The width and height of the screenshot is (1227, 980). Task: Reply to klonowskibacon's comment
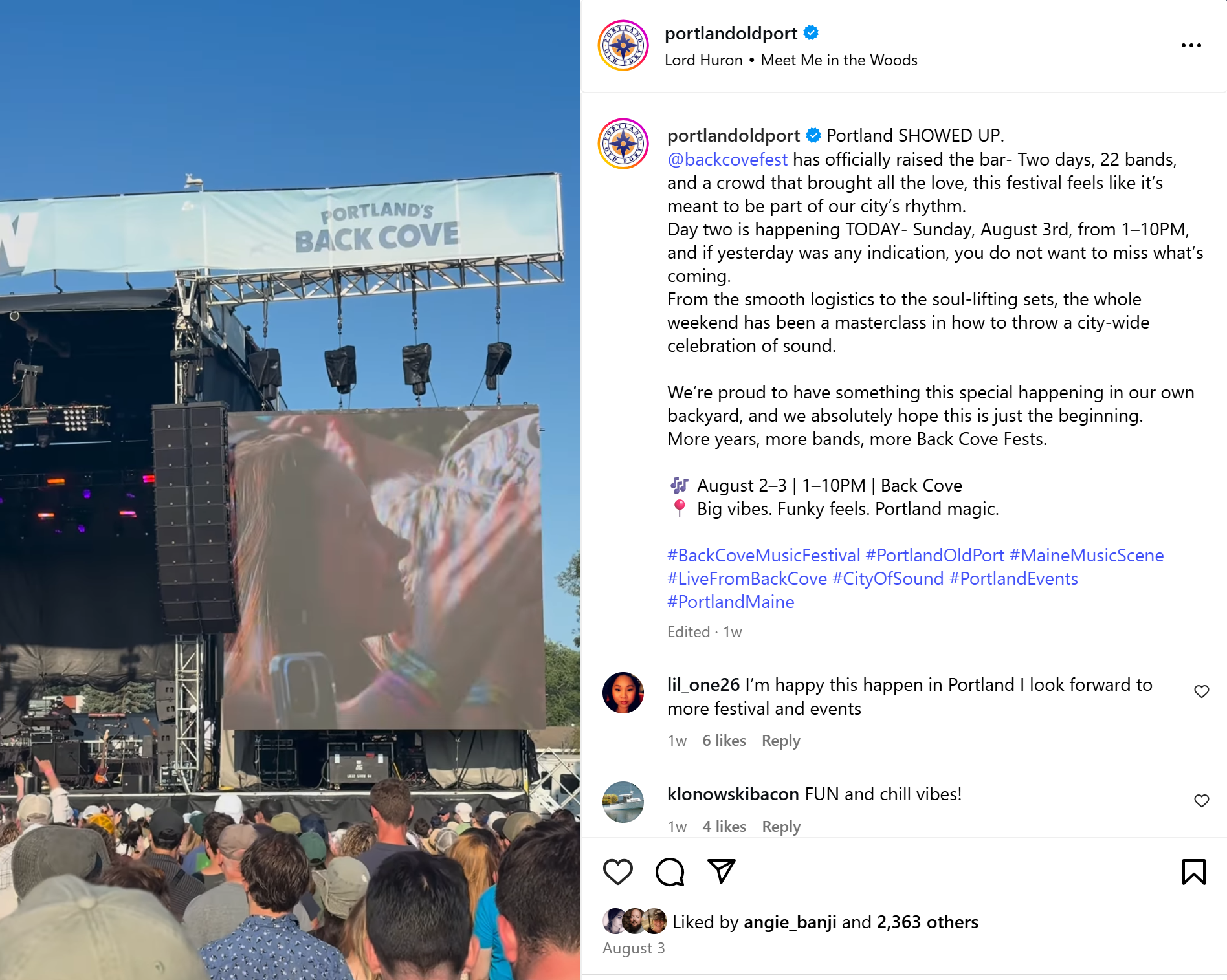pyautogui.click(x=780, y=827)
